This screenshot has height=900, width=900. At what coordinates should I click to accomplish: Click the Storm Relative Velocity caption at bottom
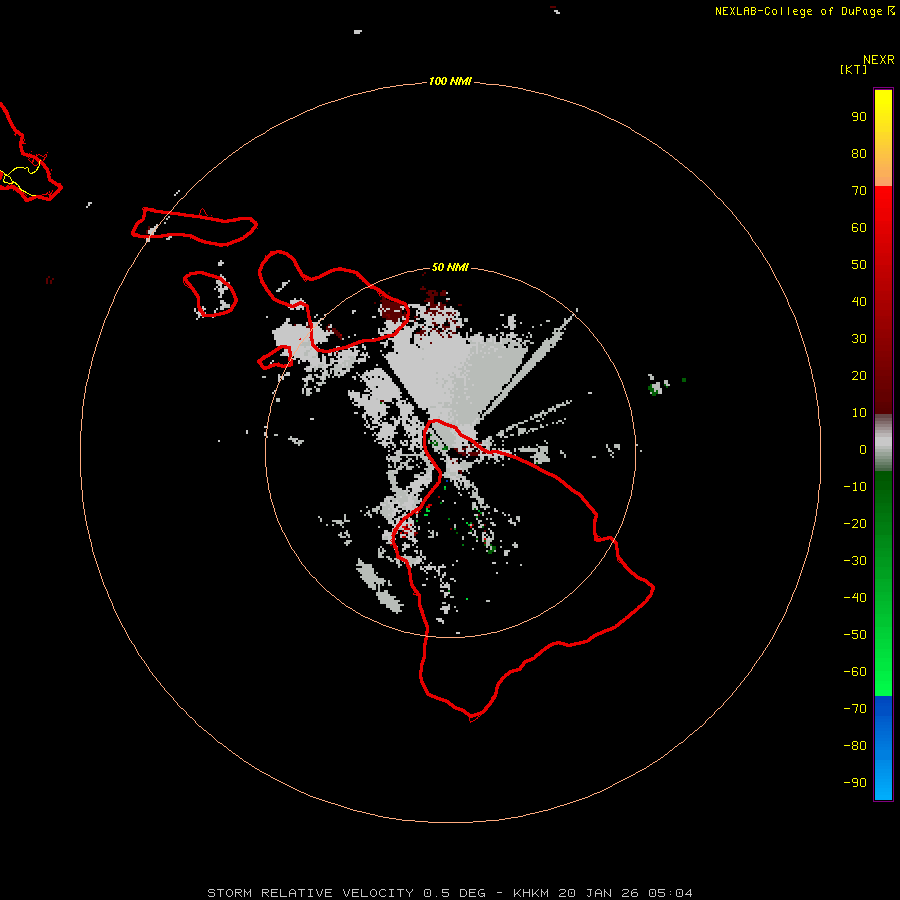pos(450,893)
